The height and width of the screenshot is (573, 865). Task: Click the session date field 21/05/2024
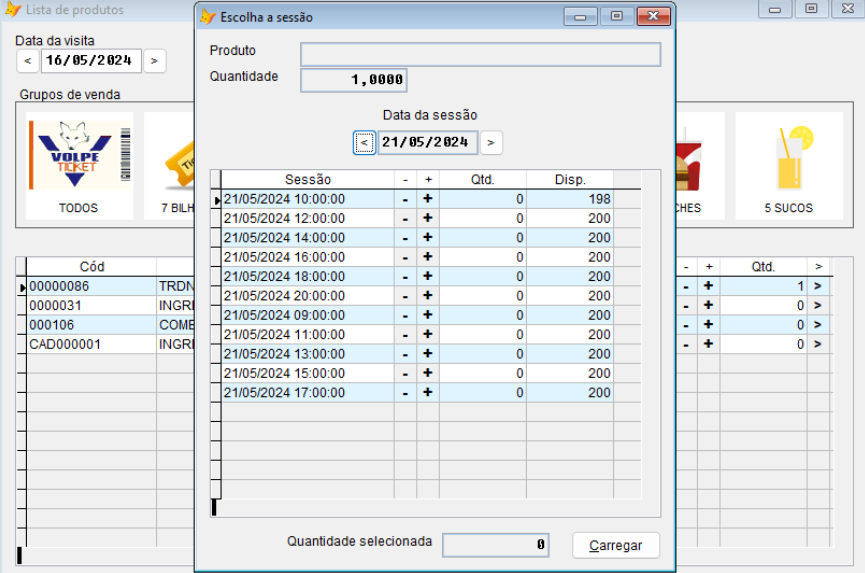point(427,143)
